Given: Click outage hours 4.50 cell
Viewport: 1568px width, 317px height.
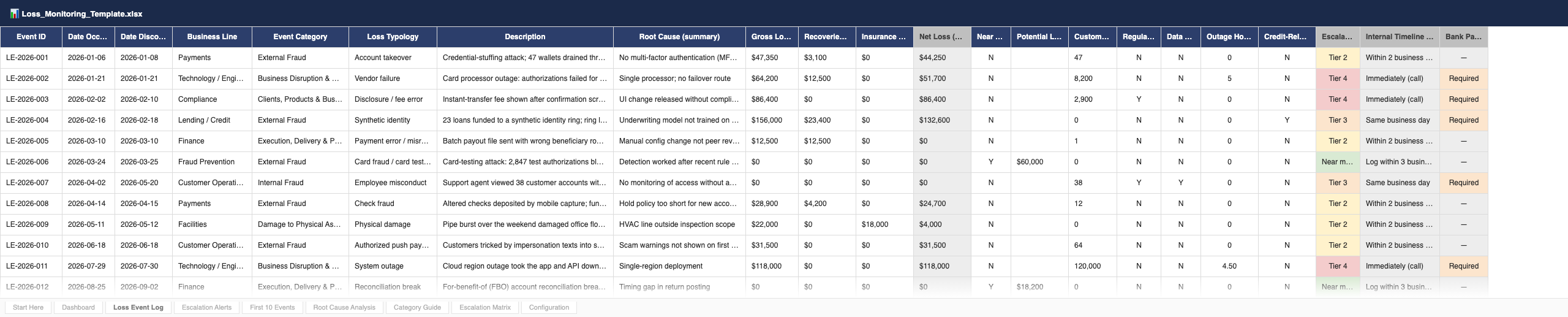Looking at the screenshot, I should pos(1229,266).
